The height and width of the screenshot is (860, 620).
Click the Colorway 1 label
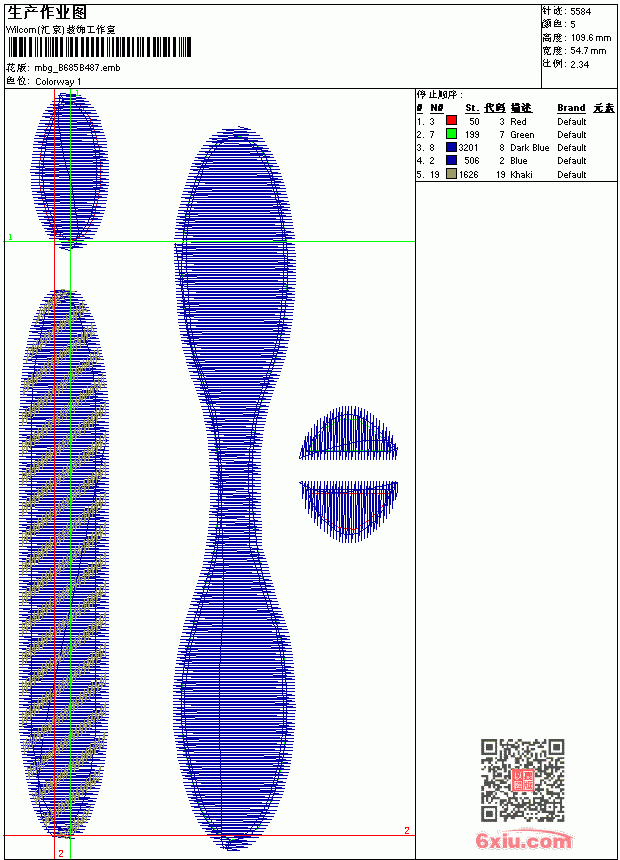[x=58, y=82]
